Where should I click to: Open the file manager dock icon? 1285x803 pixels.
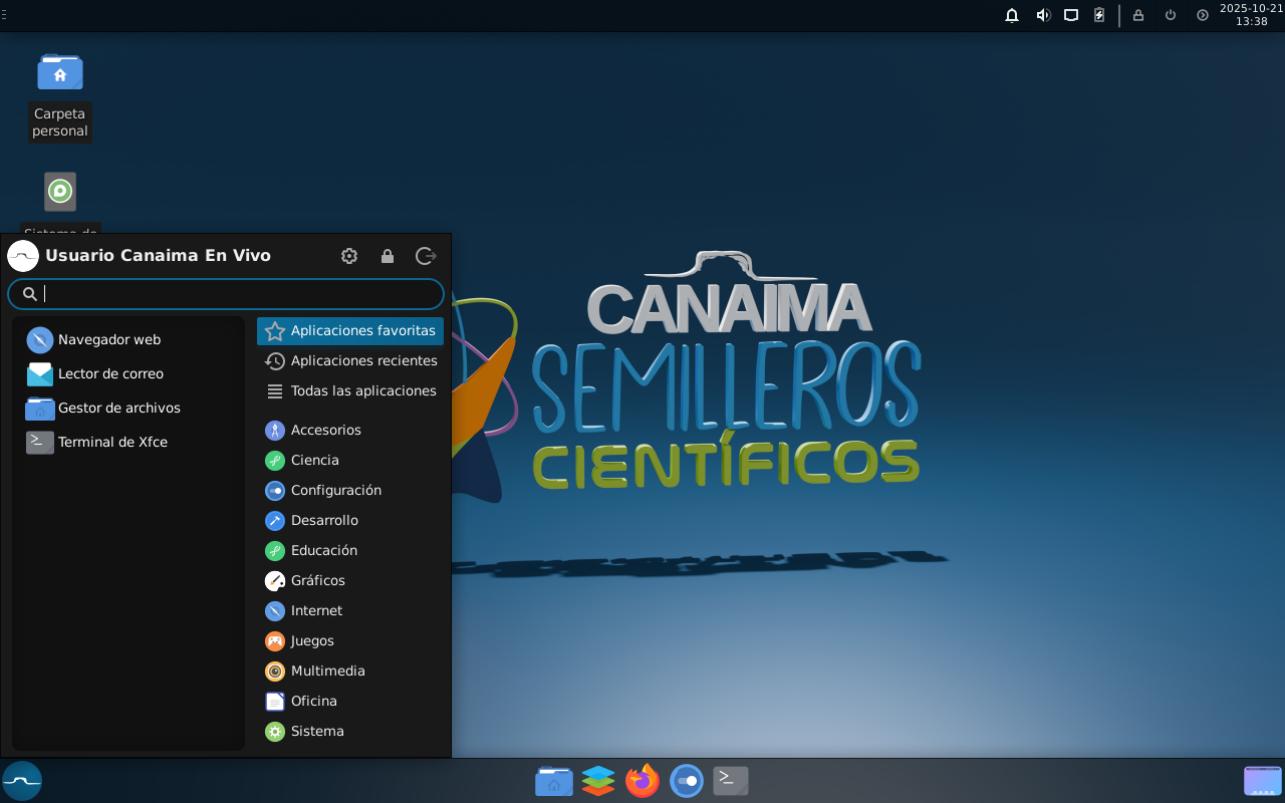pyautogui.click(x=554, y=780)
